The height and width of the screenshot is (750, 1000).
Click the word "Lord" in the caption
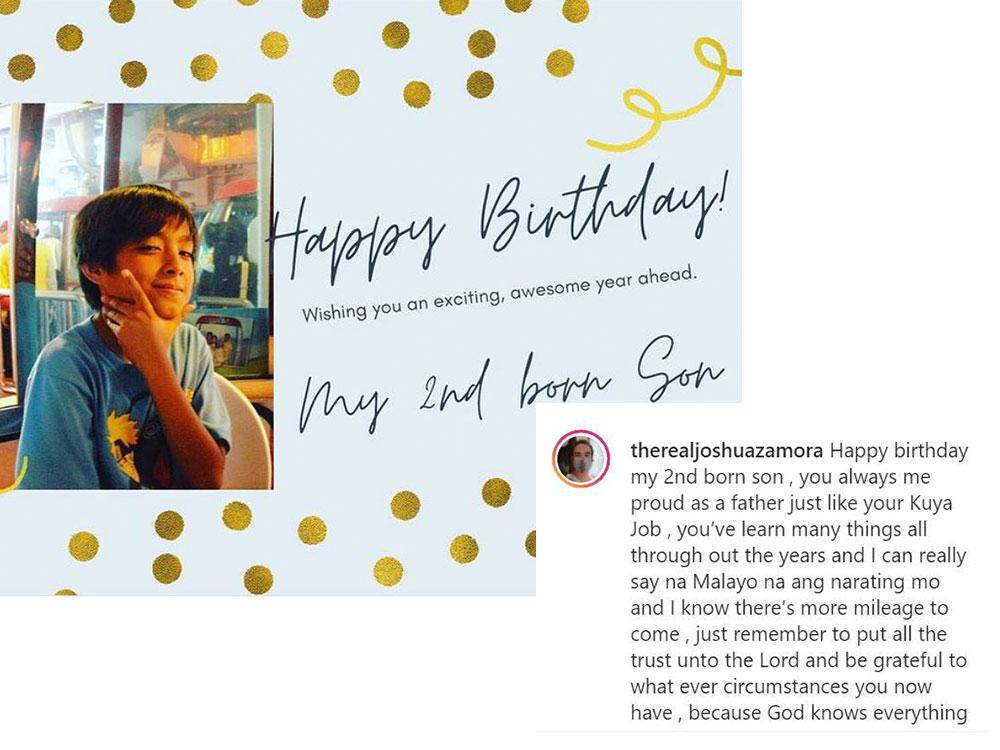(779, 660)
